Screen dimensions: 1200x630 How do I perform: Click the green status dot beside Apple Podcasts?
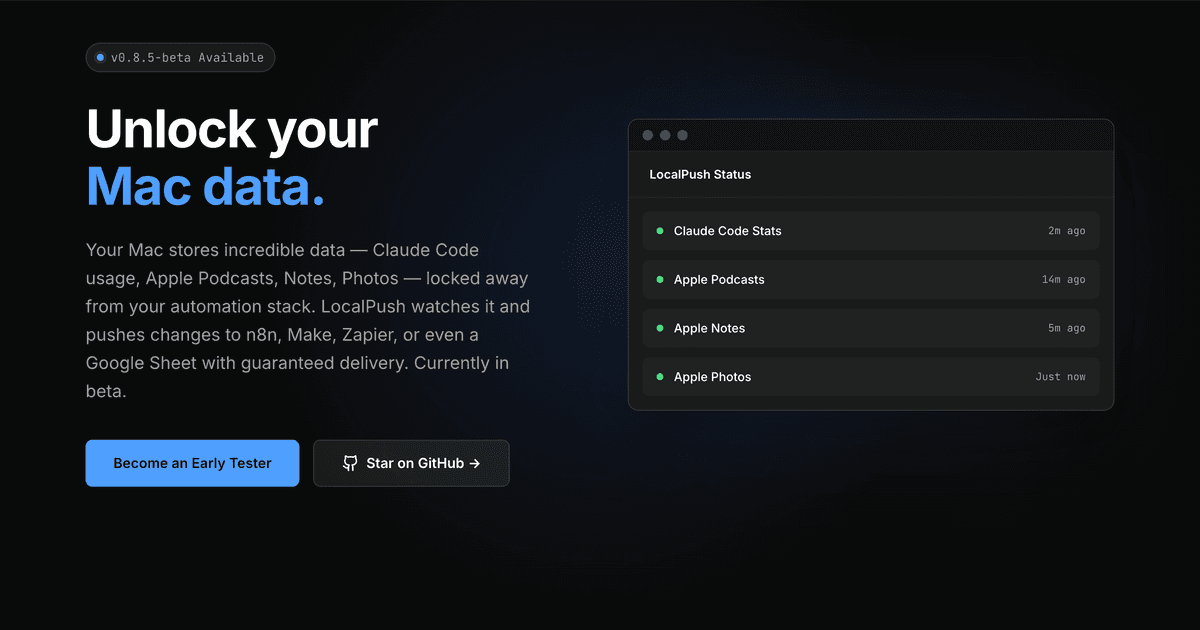659,279
